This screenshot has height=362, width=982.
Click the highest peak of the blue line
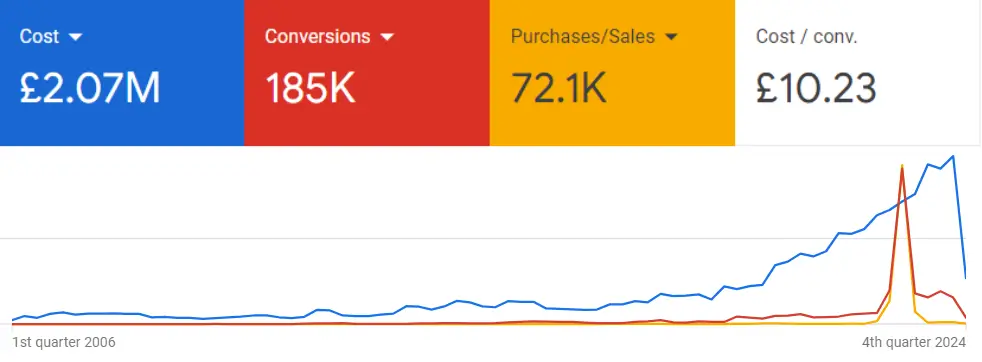[x=953, y=156]
